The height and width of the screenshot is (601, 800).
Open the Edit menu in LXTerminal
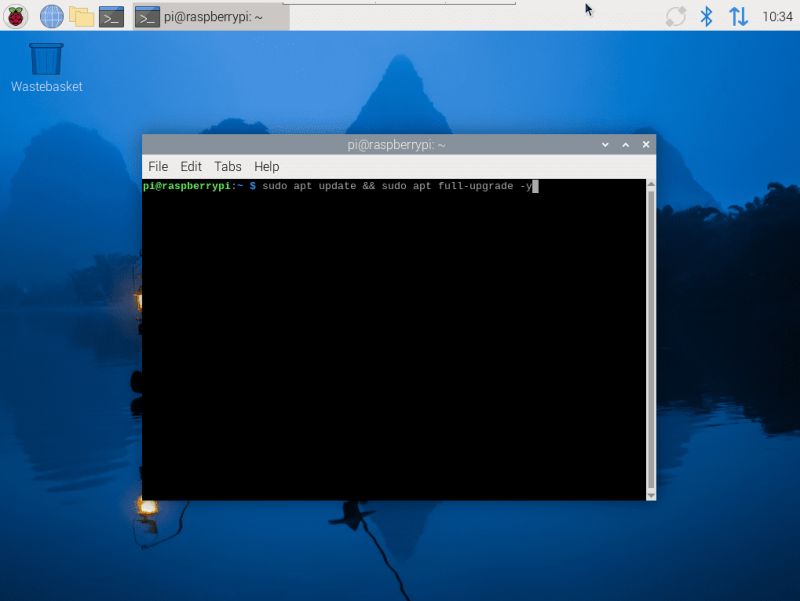191,166
